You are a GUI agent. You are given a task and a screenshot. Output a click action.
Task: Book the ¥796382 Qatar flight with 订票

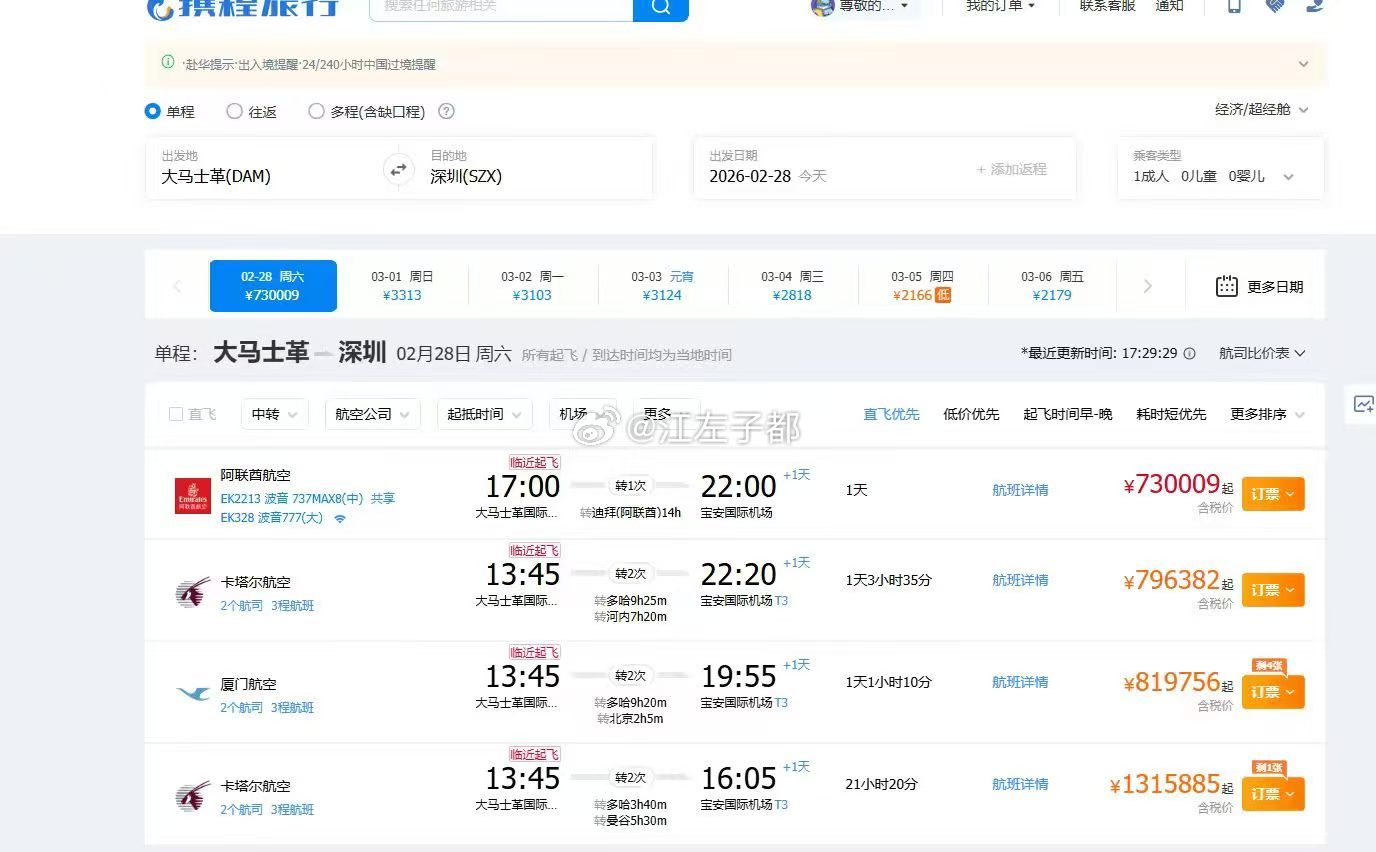click(1273, 590)
